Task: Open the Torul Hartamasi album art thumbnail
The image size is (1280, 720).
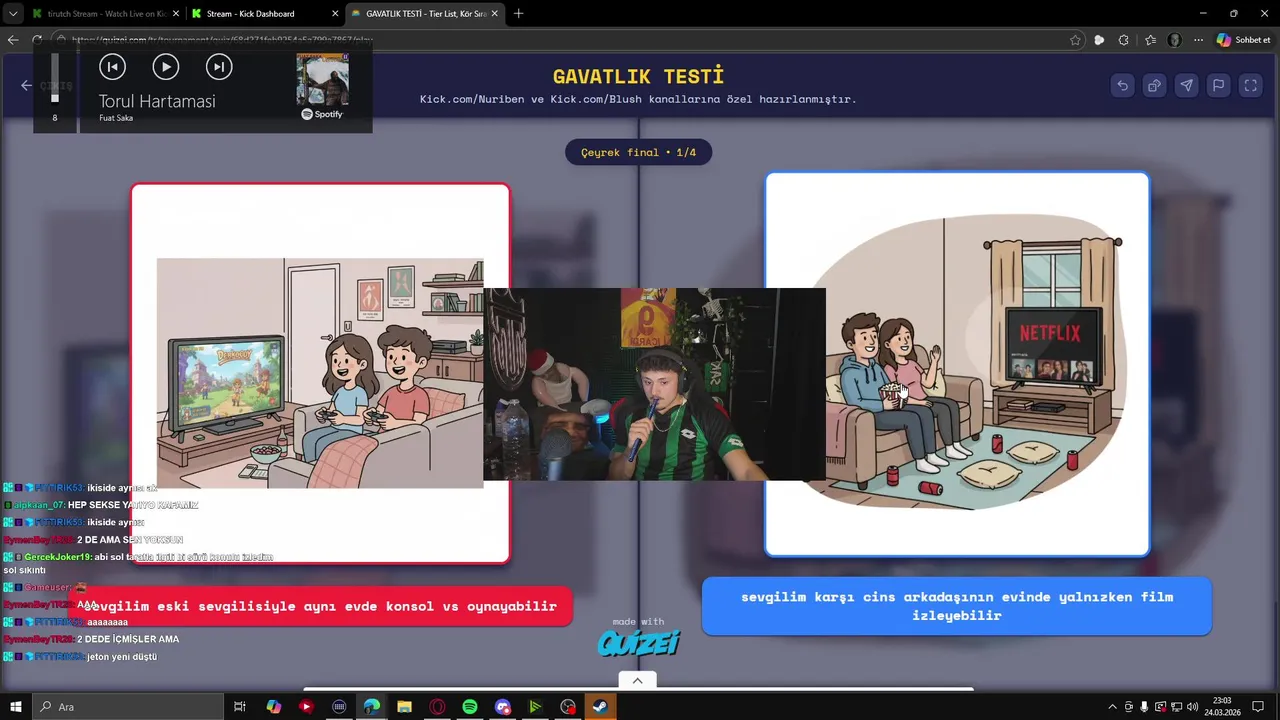Action: (322, 79)
